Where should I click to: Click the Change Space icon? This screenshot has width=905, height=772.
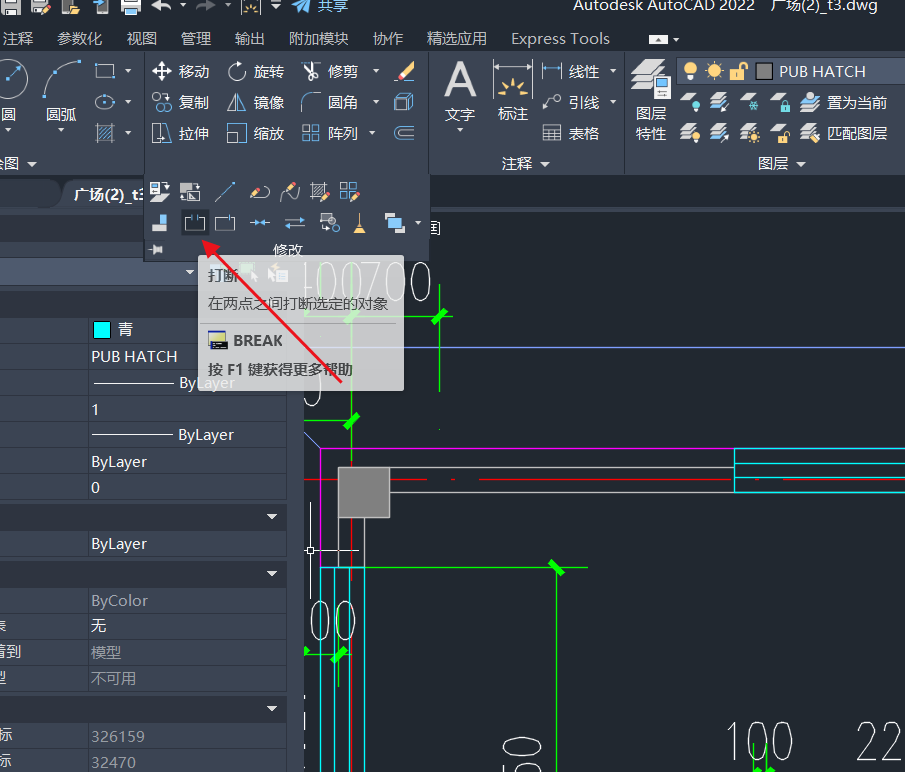click(x=190, y=192)
